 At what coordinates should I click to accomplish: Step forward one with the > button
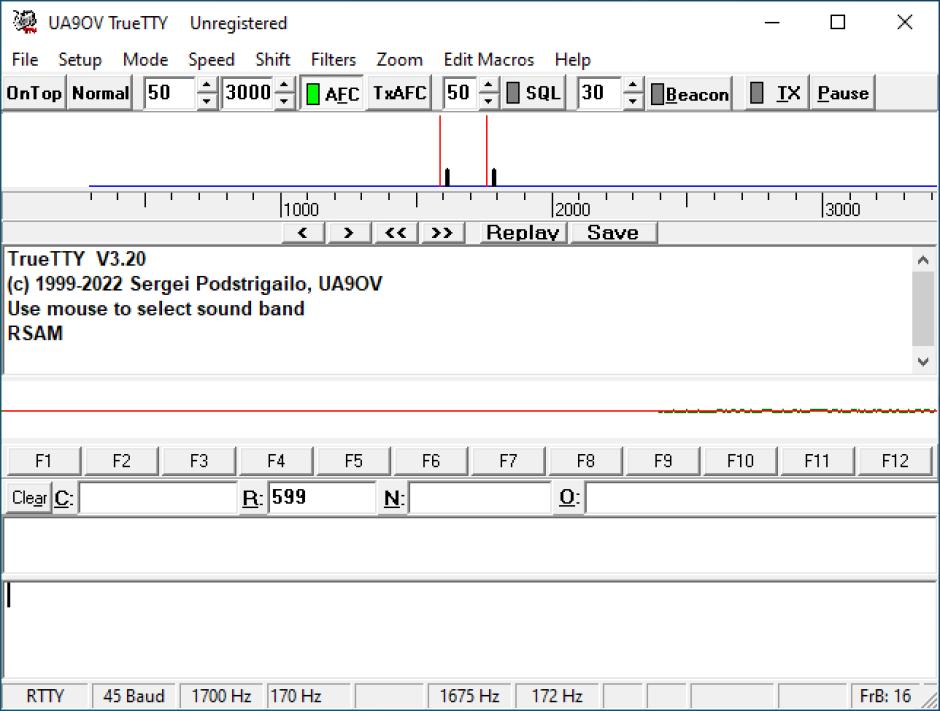tap(348, 233)
